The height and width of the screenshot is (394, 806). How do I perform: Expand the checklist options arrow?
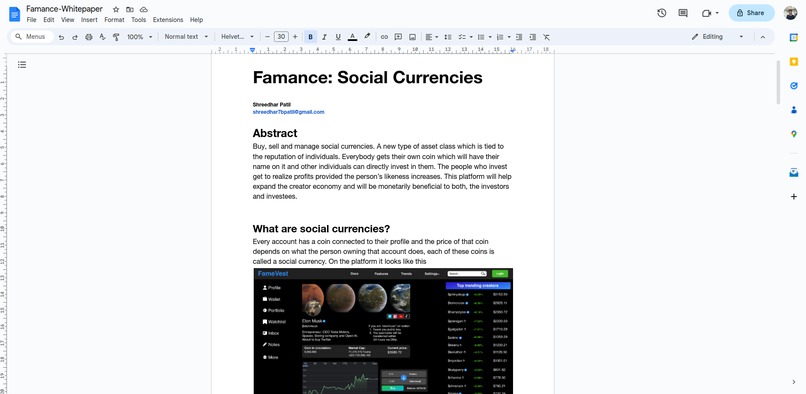[471, 37]
